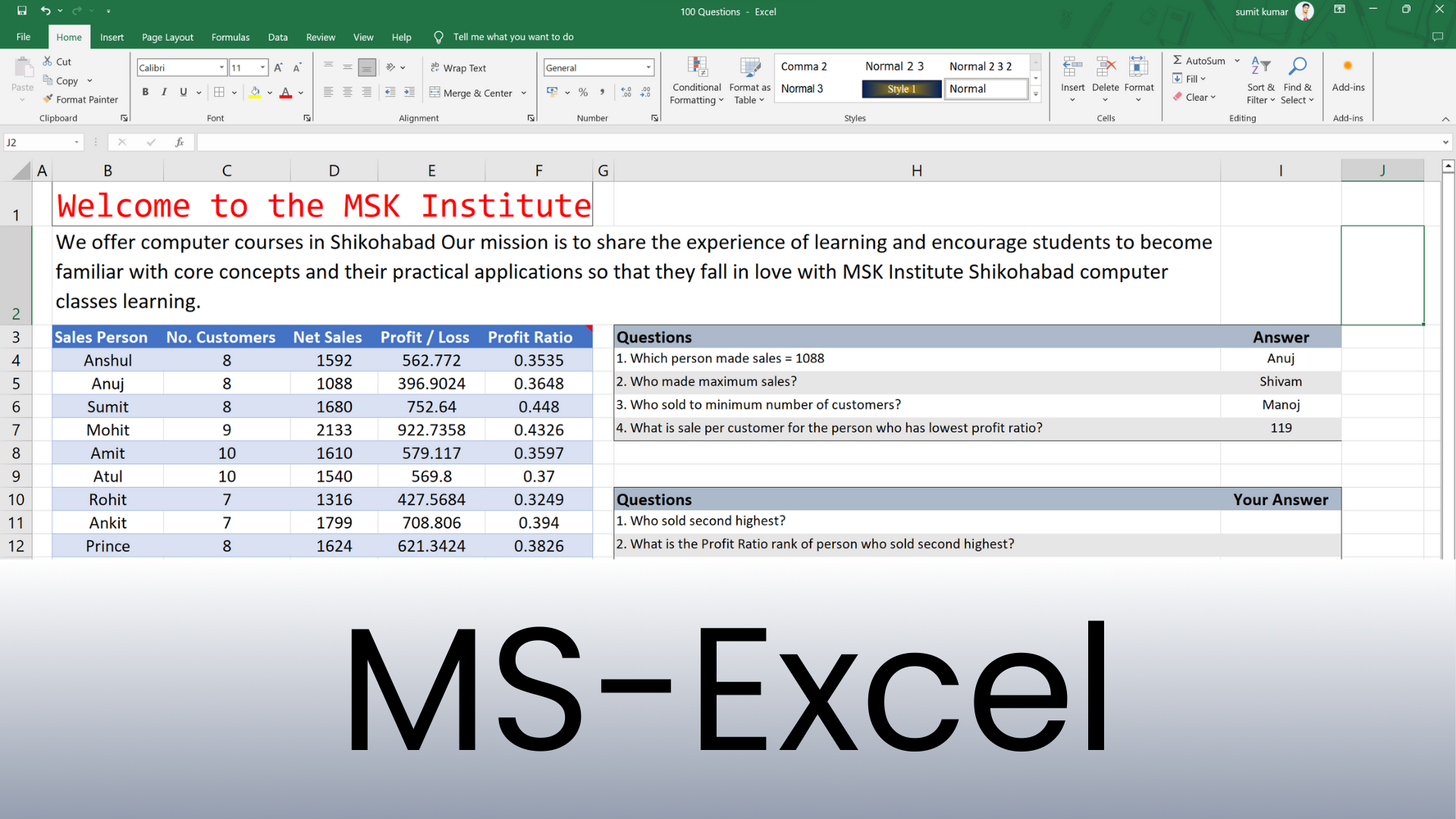Click the Add-ins icon
The width and height of the screenshot is (1456, 819).
(x=1348, y=66)
